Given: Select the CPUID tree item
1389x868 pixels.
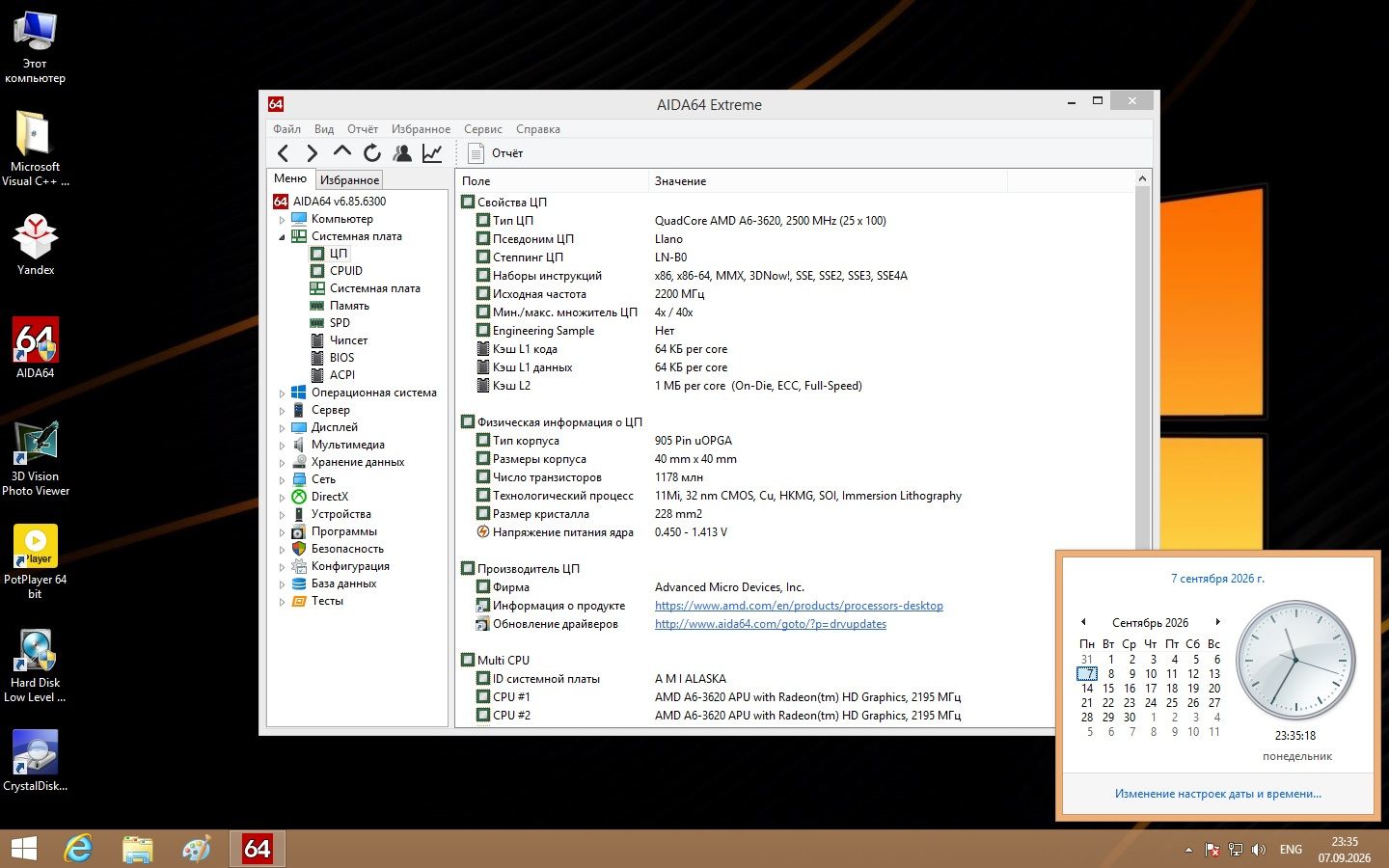Looking at the screenshot, I should (x=346, y=271).
